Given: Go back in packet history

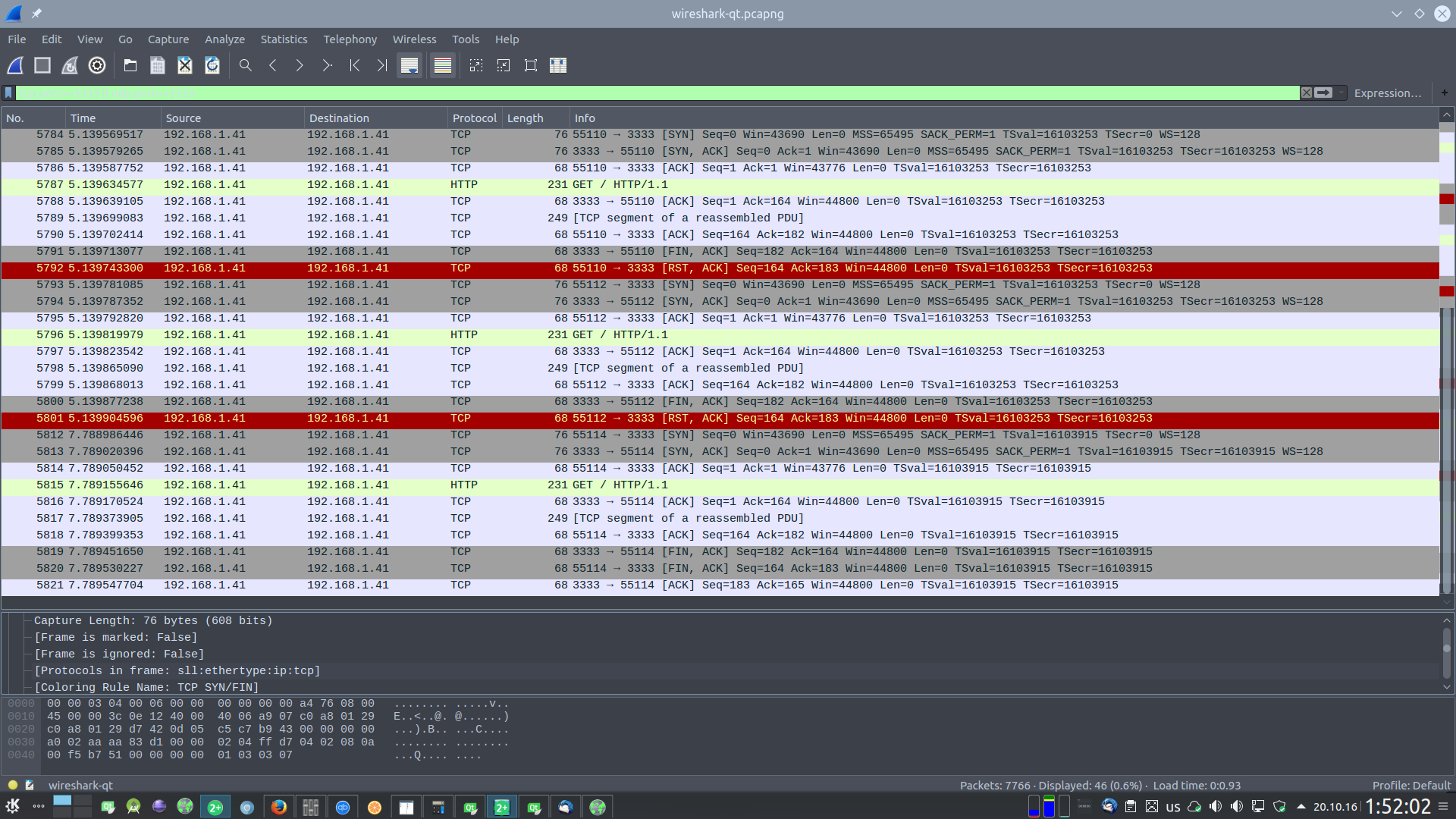Looking at the screenshot, I should pyautogui.click(x=273, y=66).
